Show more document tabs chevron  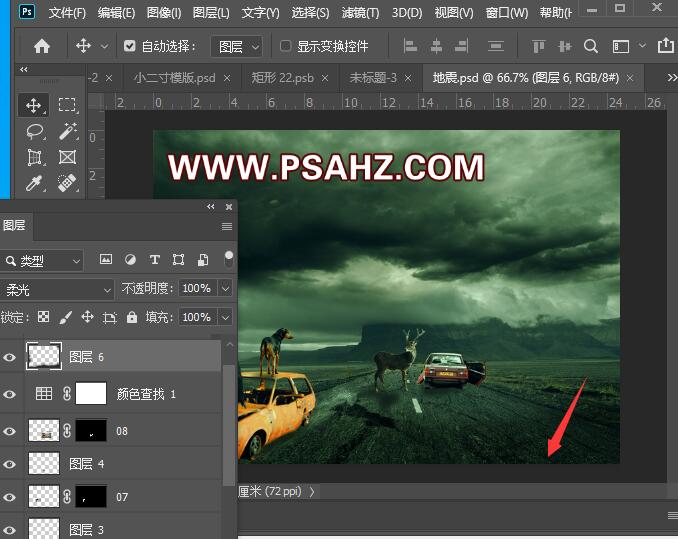[x=672, y=78]
